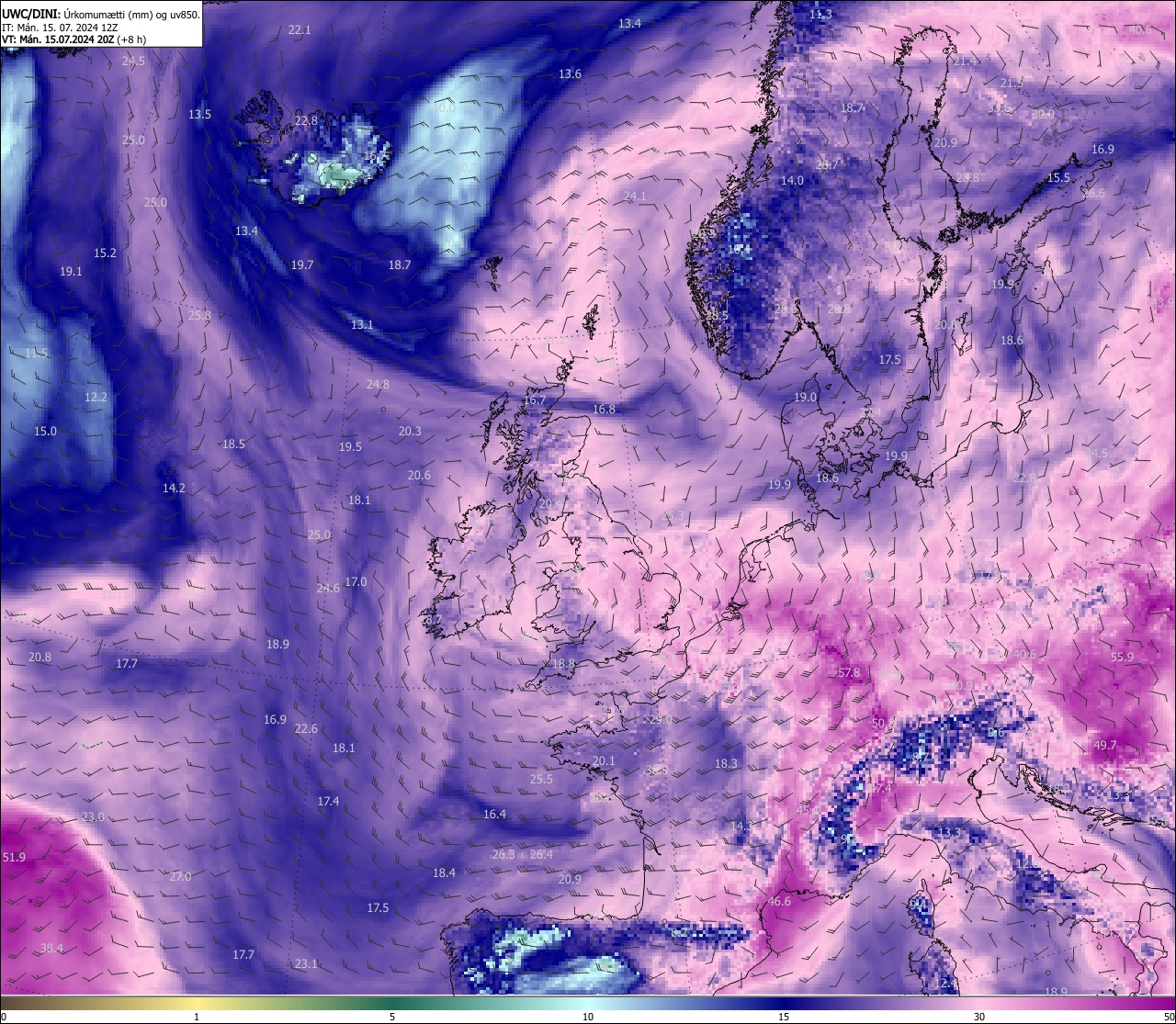Select the 27.0 value over the Atlantic
This screenshot has height=1024, width=1176.
tap(180, 876)
